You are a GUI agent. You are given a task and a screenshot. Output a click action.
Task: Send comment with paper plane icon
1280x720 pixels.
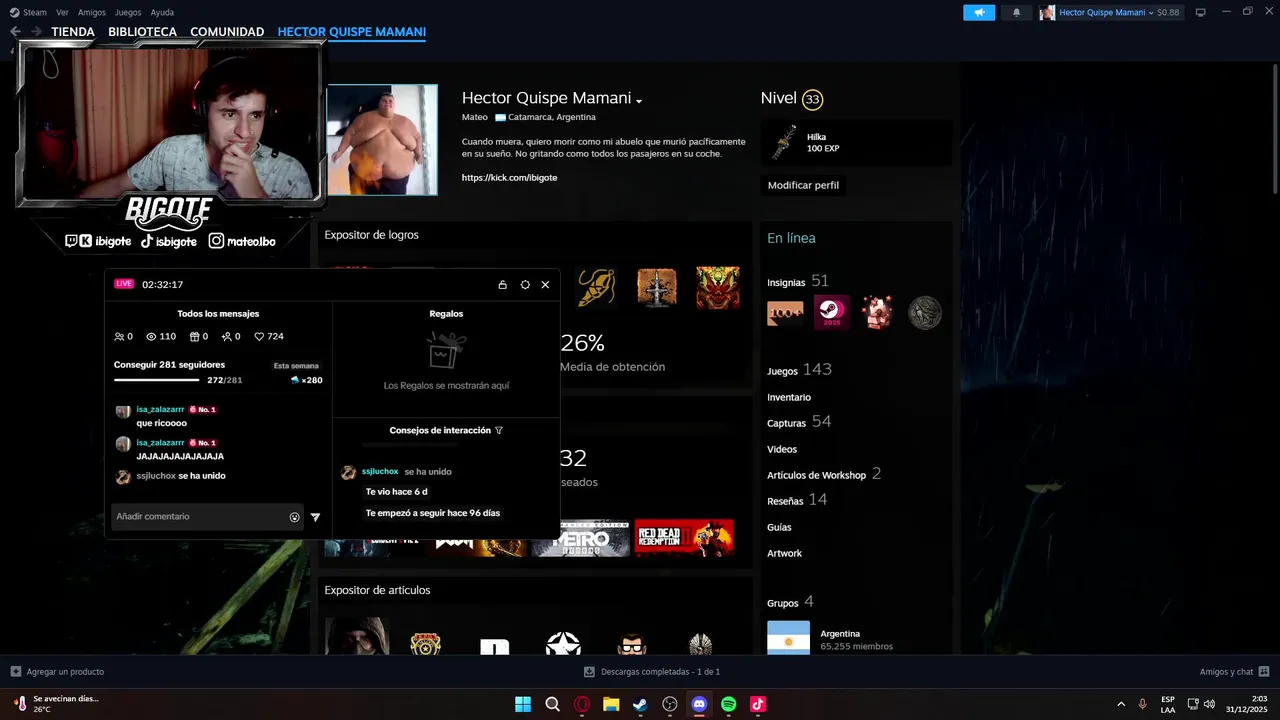(315, 517)
